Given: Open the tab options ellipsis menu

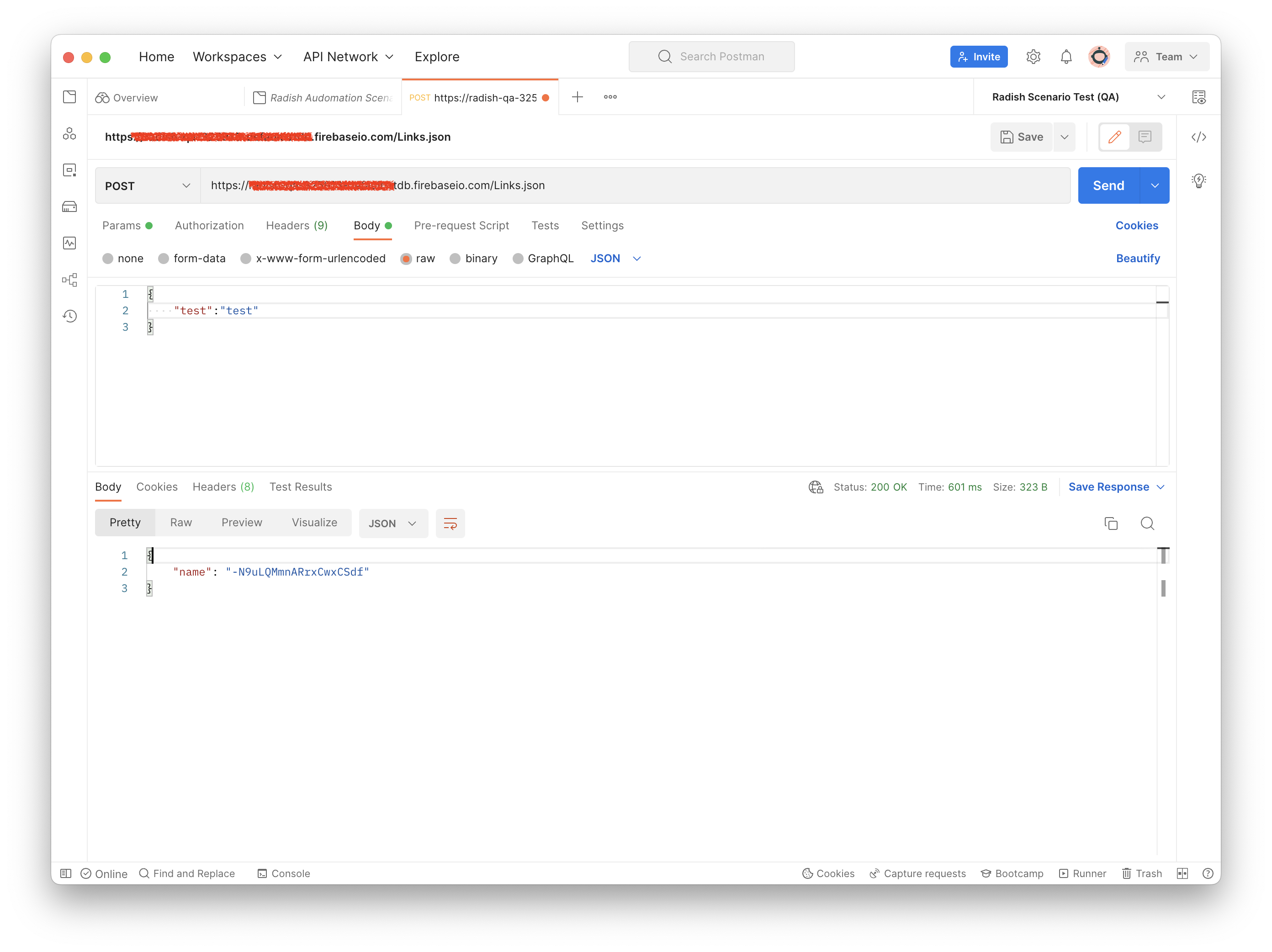Looking at the screenshot, I should (x=610, y=96).
